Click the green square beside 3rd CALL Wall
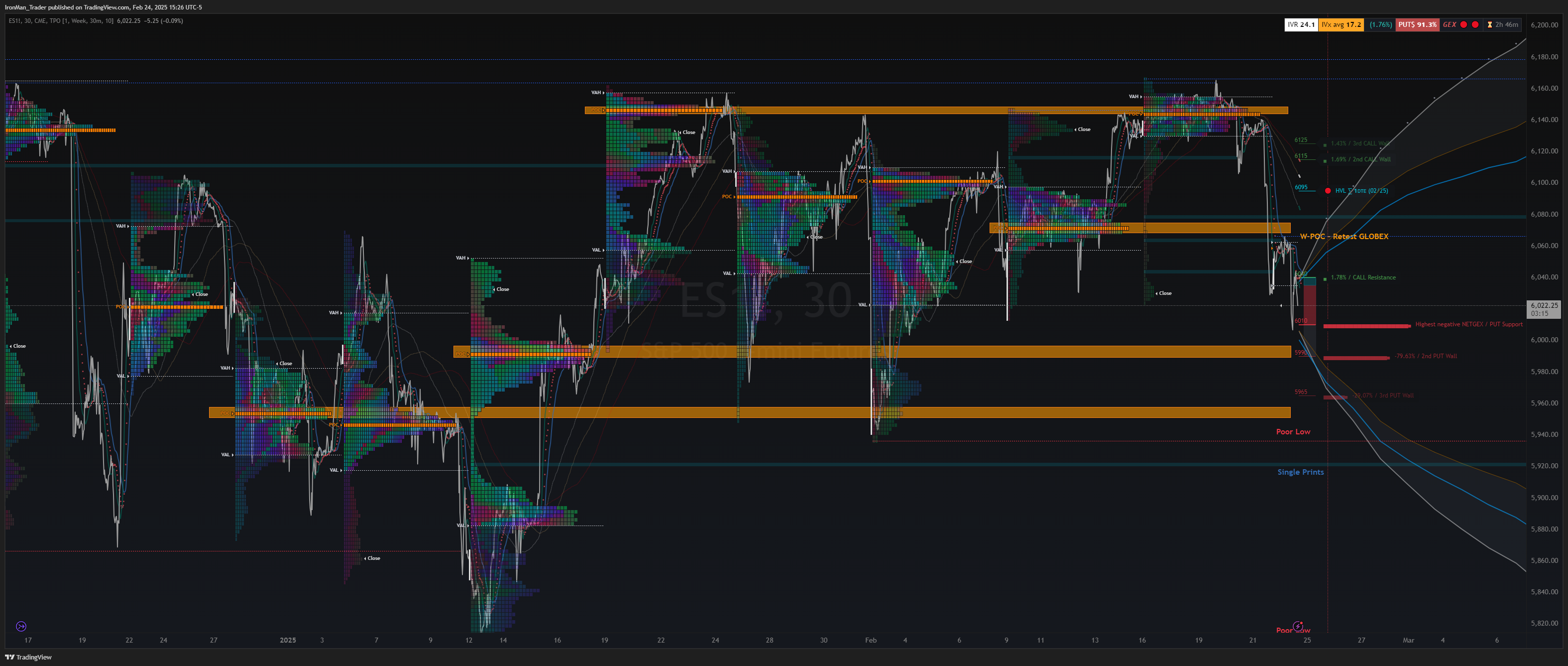 (x=1325, y=145)
